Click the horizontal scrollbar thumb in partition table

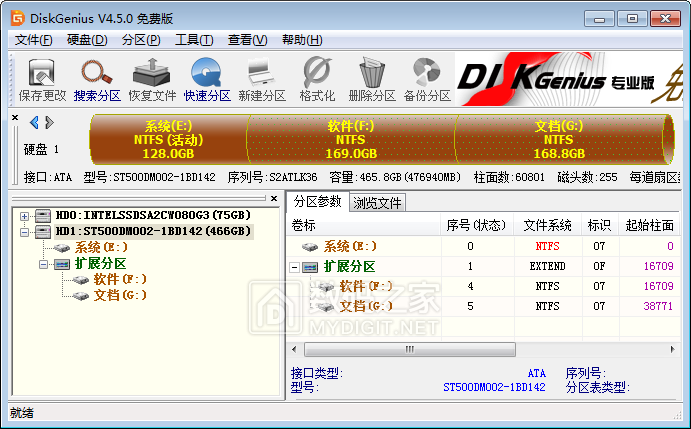coord(410,350)
